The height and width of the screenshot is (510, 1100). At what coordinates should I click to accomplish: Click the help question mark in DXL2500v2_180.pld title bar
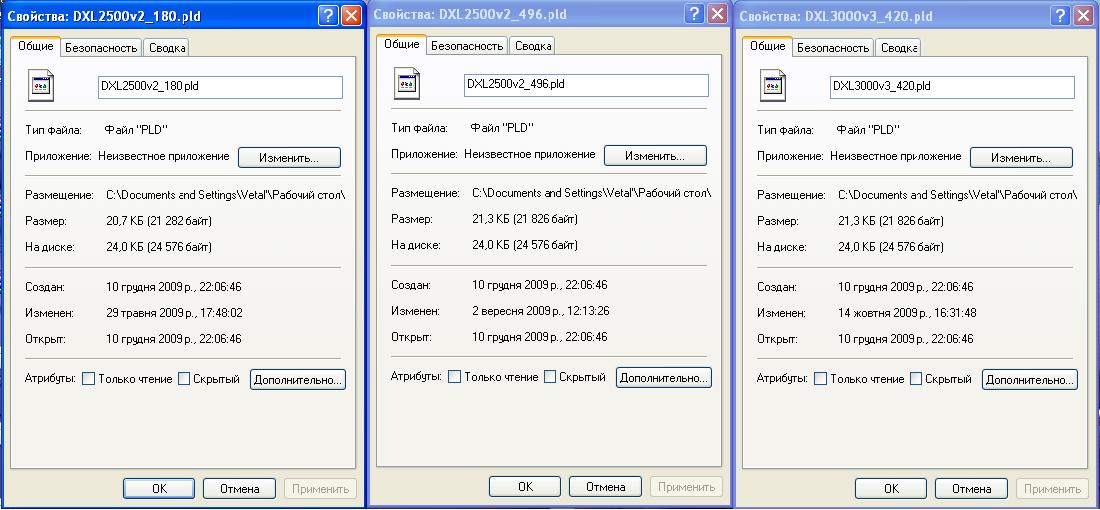point(328,16)
